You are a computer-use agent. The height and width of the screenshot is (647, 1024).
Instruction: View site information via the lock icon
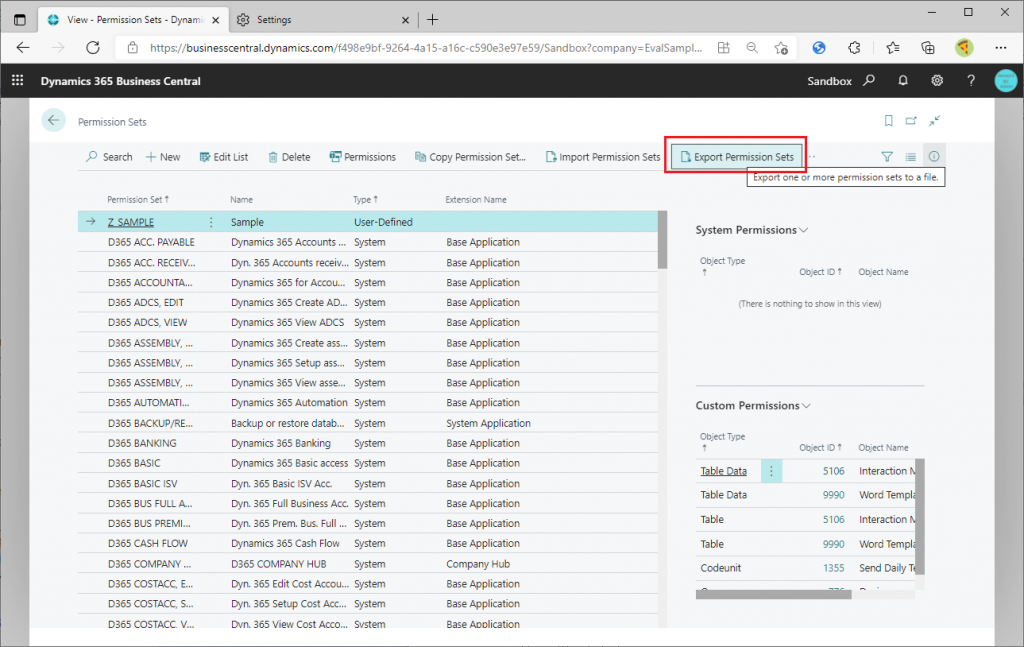click(133, 47)
